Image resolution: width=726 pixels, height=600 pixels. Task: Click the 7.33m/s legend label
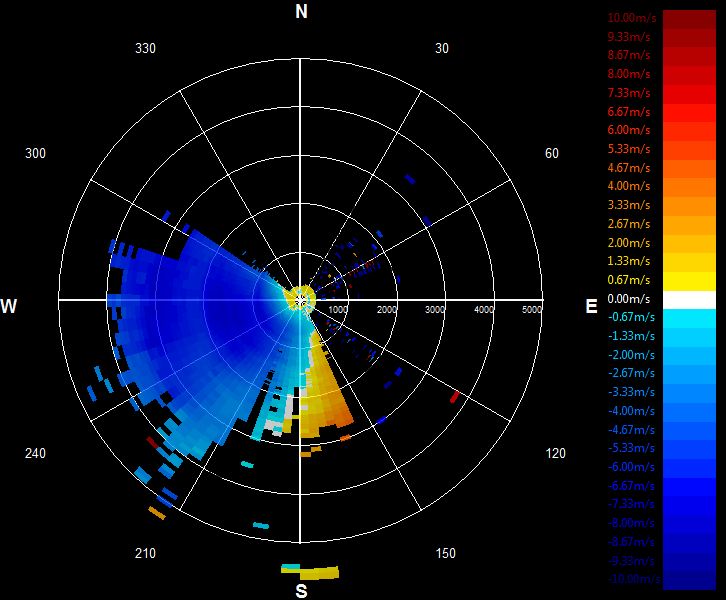point(629,93)
